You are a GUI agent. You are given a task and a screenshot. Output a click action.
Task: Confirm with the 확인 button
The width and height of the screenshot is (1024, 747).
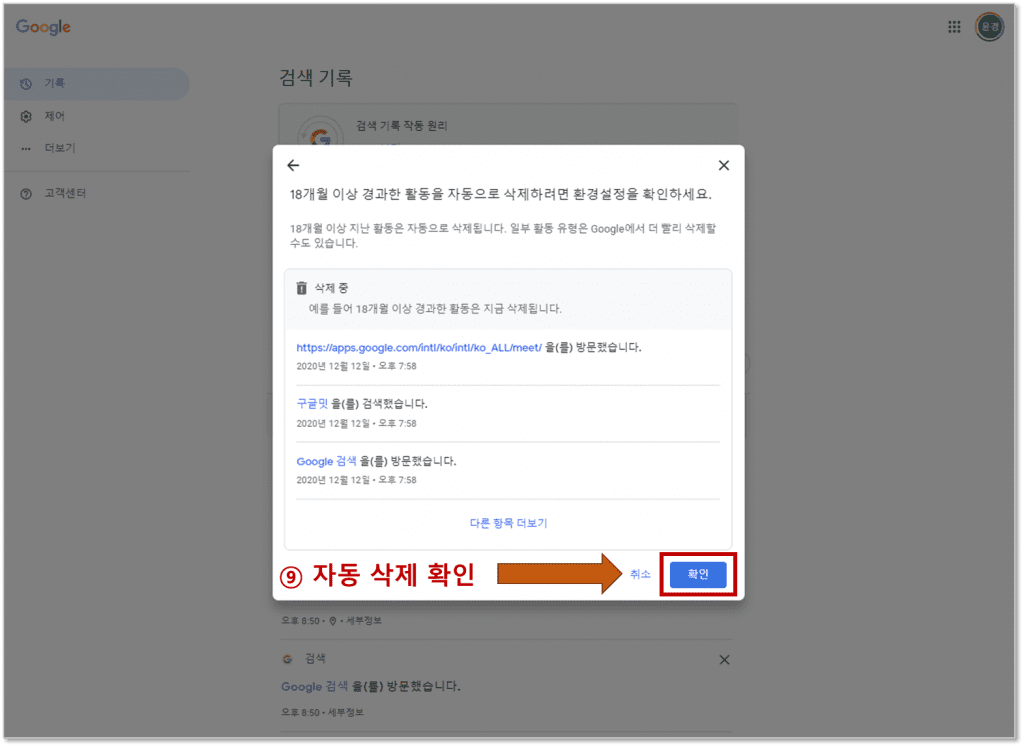click(x=697, y=575)
